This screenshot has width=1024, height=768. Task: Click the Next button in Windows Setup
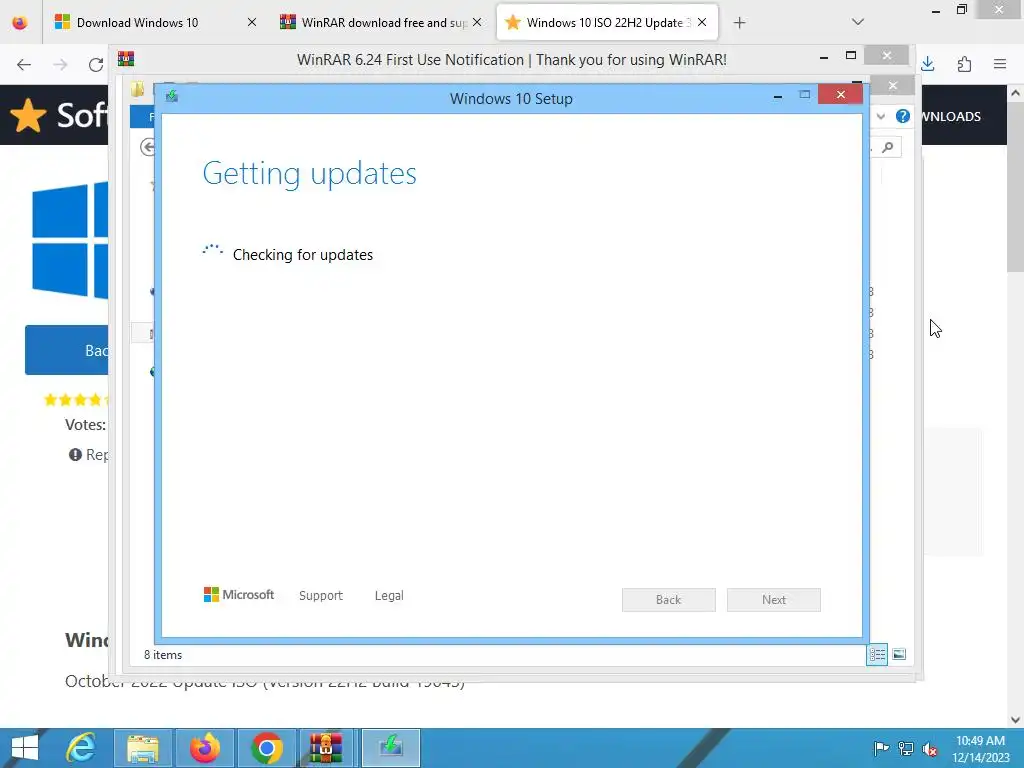tap(774, 600)
